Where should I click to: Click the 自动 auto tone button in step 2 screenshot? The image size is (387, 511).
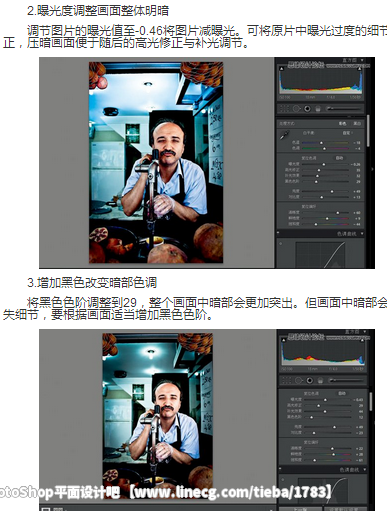339,158
